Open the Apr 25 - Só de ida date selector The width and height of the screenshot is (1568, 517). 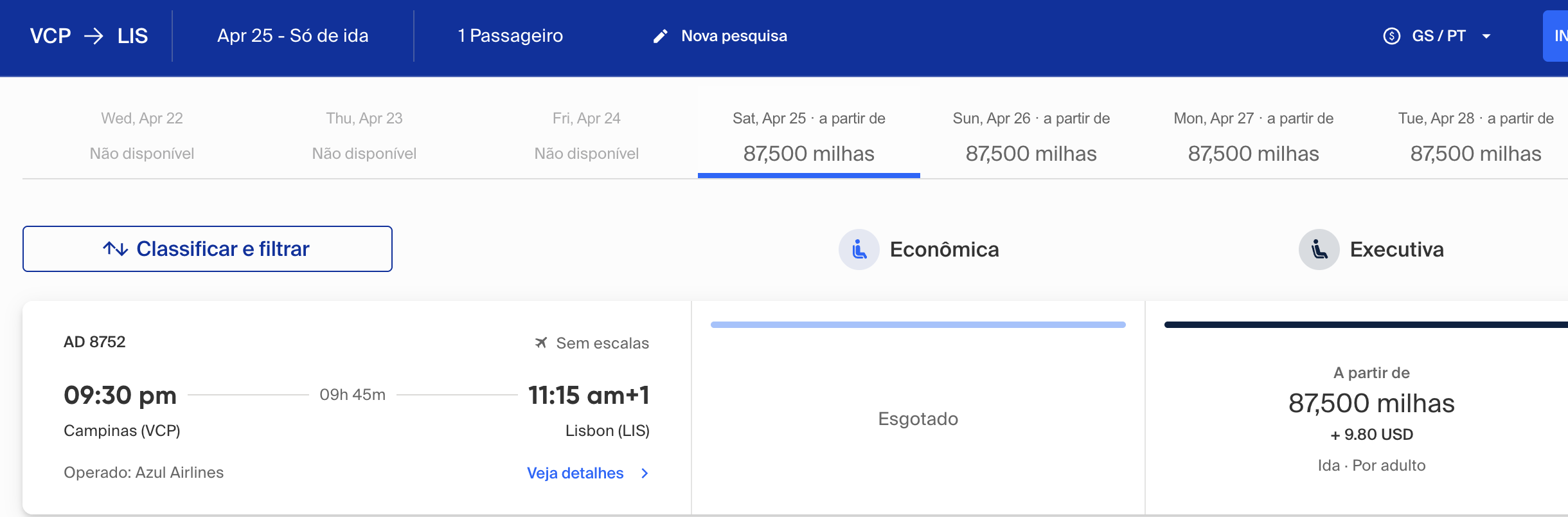click(x=293, y=36)
